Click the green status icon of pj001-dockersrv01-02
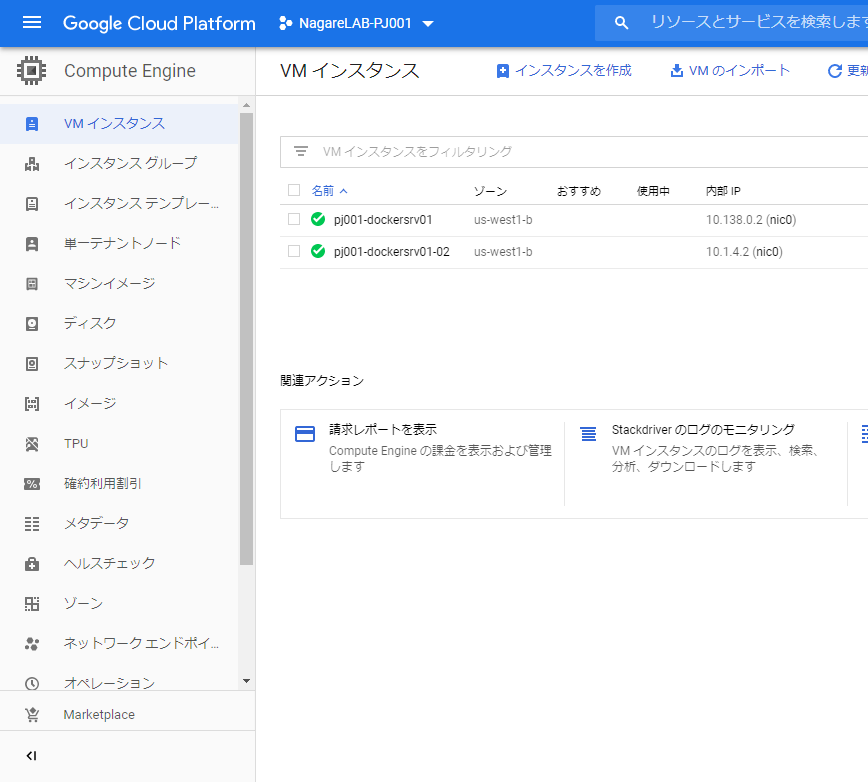The image size is (868, 782). click(318, 251)
